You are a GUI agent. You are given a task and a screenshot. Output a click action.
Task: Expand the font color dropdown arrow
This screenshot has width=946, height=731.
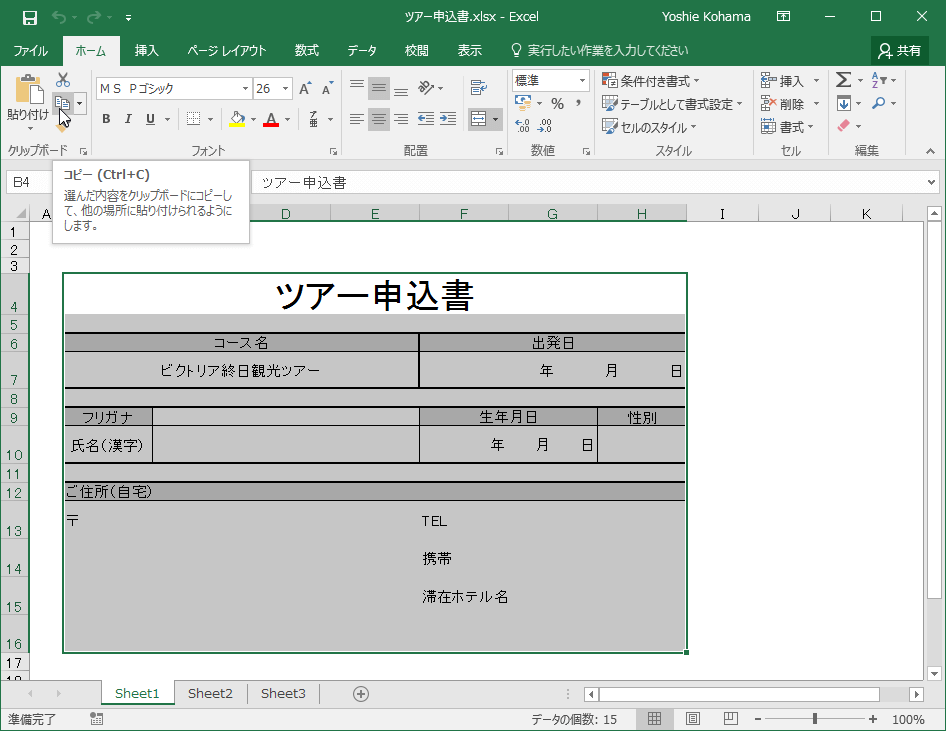coord(288,119)
